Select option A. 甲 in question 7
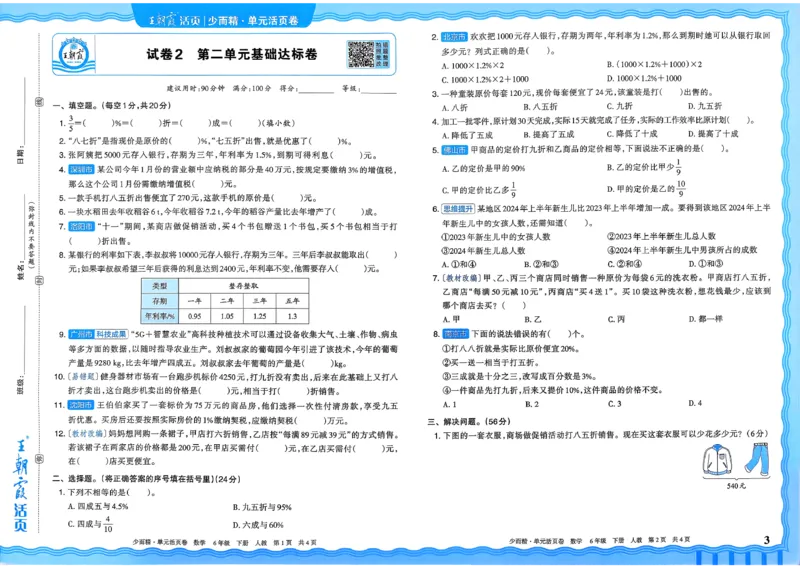 tap(451, 319)
